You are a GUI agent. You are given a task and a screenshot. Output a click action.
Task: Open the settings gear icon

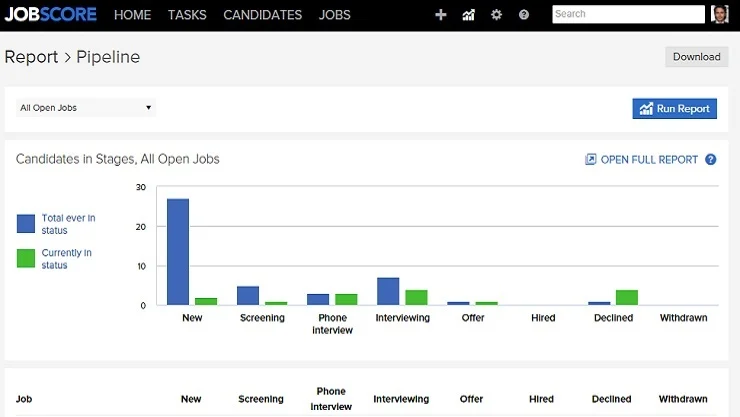[497, 15]
